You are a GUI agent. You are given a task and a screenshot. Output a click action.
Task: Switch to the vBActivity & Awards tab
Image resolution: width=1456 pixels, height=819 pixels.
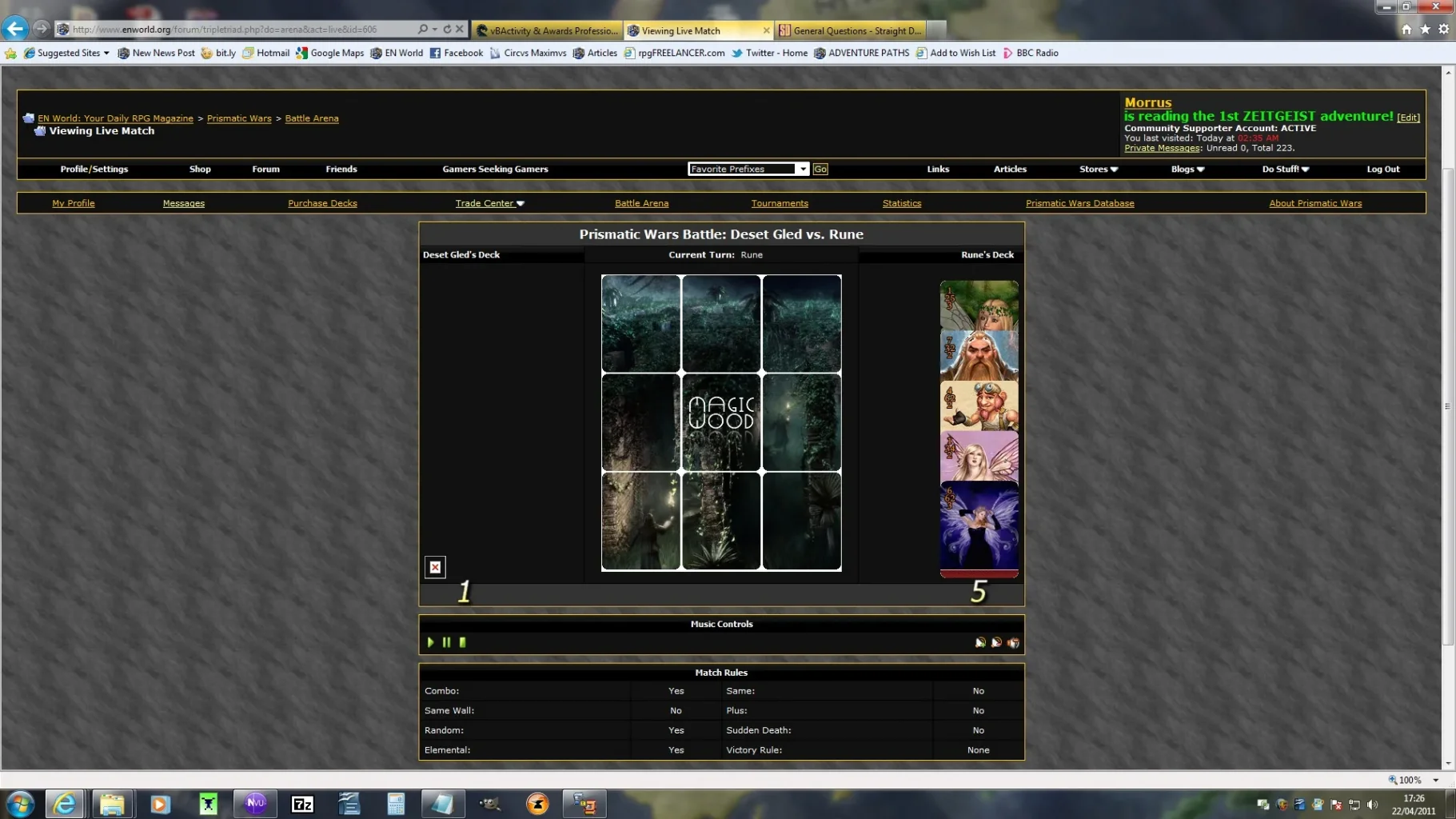(x=548, y=30)
